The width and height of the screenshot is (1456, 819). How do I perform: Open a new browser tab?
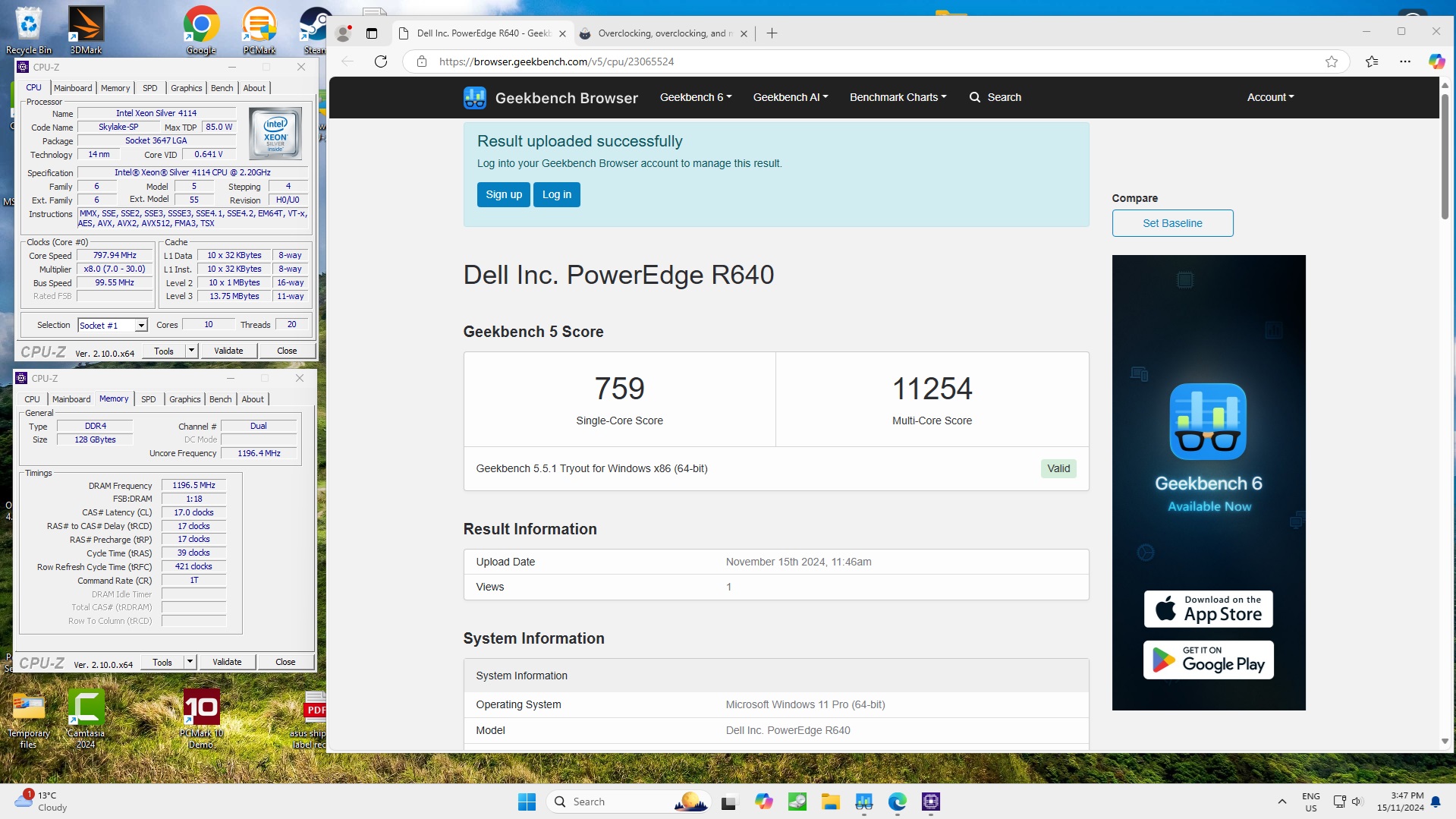[772, 33]
